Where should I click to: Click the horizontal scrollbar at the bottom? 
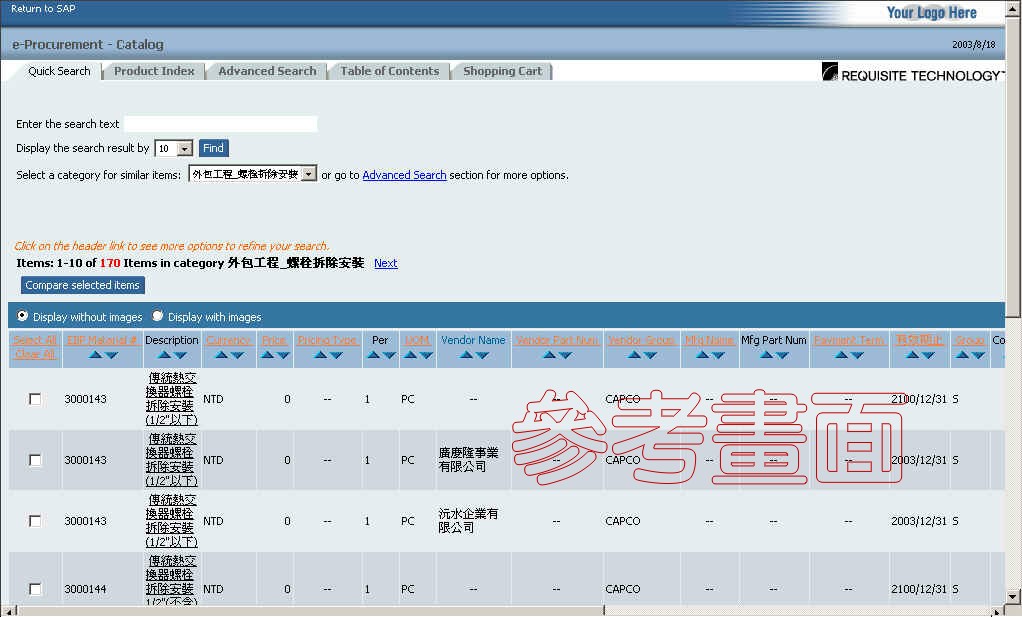click(500, 610)
